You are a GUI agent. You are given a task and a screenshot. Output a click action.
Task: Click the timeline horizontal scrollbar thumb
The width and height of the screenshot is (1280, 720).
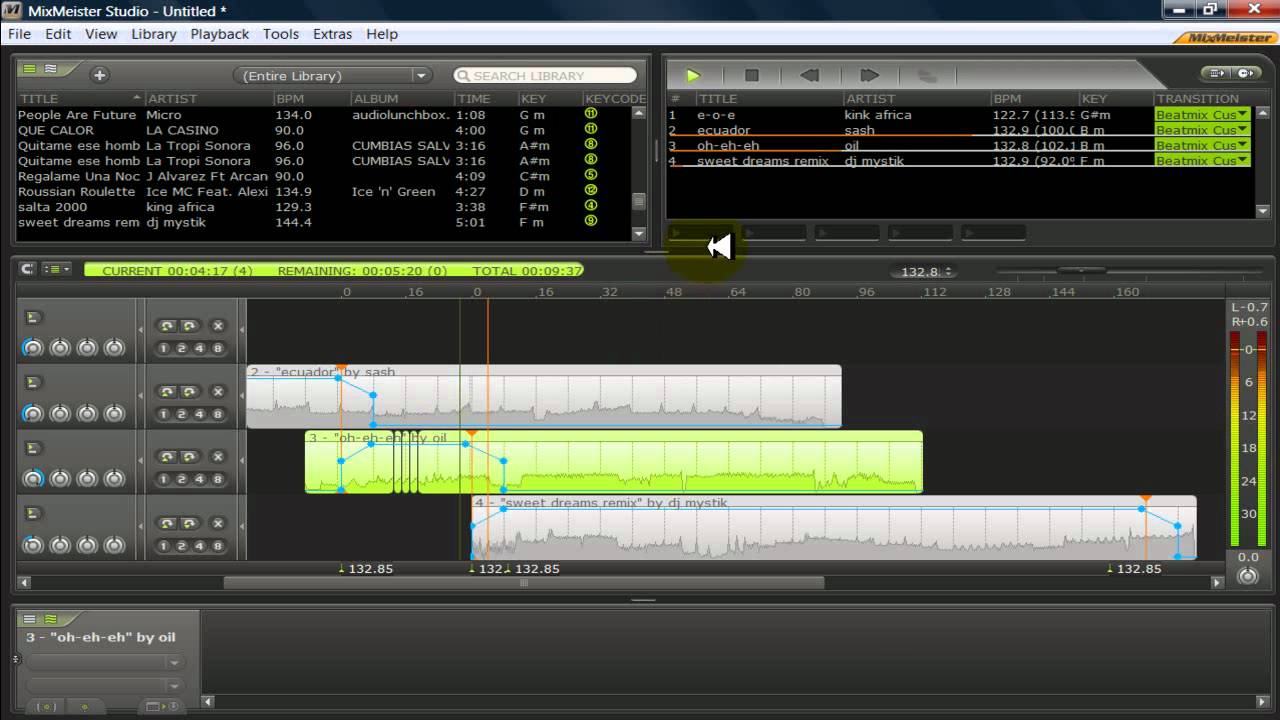pos(524,582)
